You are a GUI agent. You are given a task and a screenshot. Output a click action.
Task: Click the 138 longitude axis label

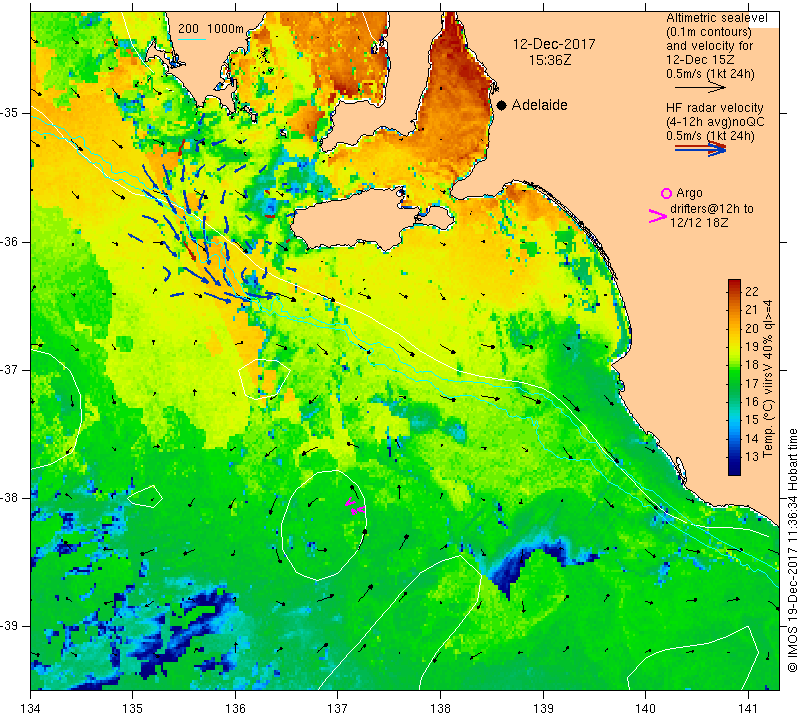coord(440,709)
